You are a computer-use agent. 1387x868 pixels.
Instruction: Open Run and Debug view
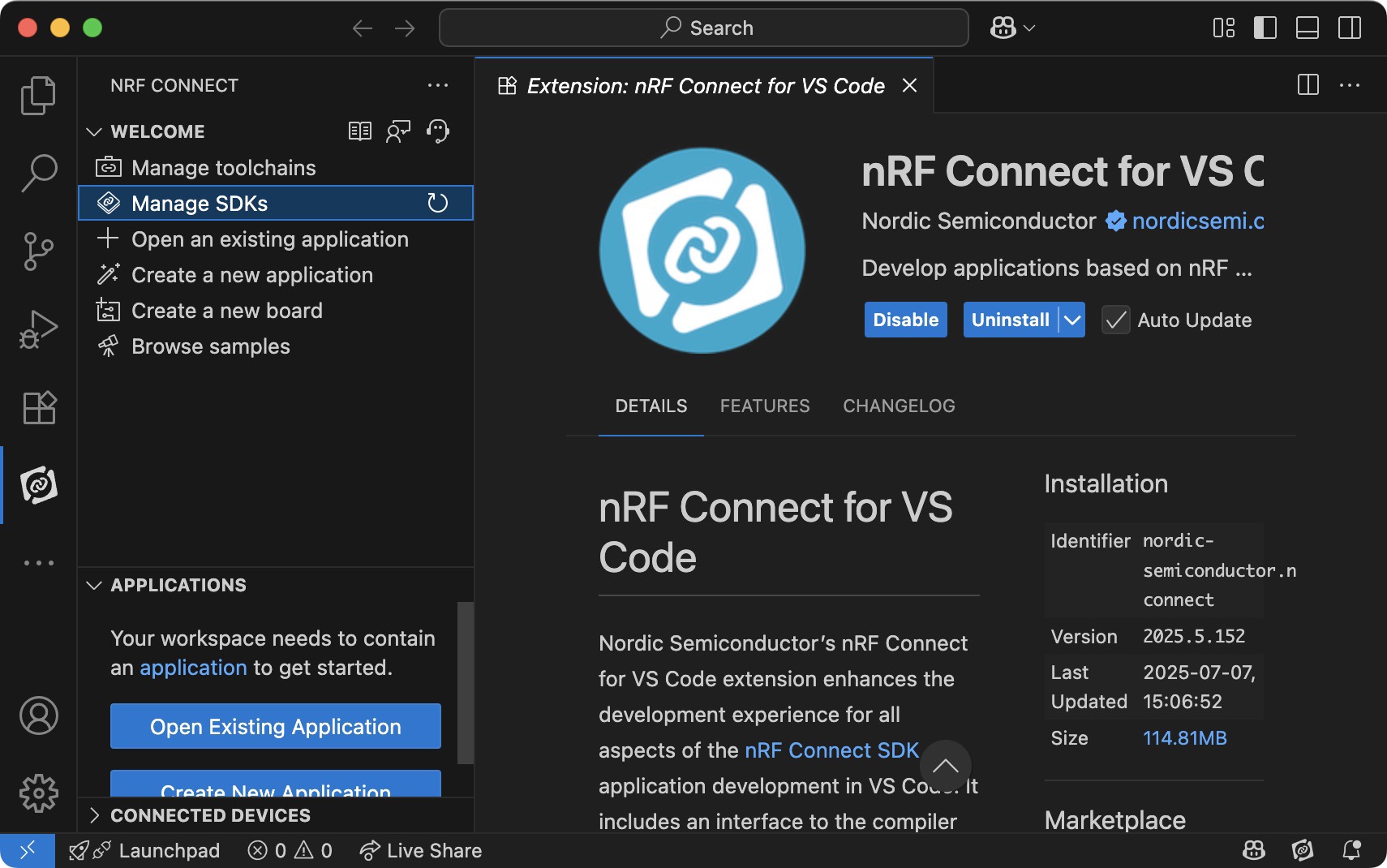point(38,329)
